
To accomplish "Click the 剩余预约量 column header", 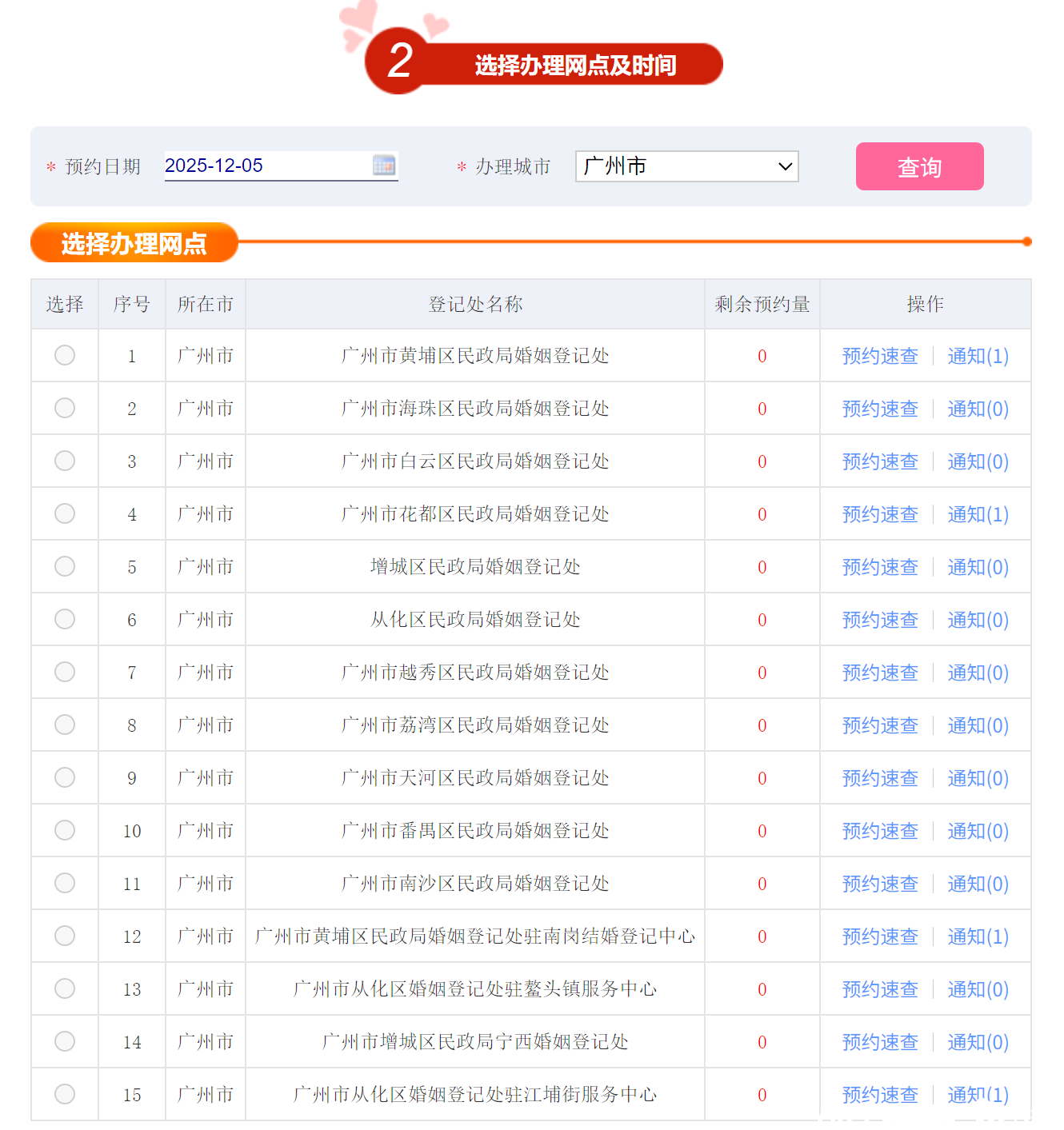I will click(x=762, y=304).
